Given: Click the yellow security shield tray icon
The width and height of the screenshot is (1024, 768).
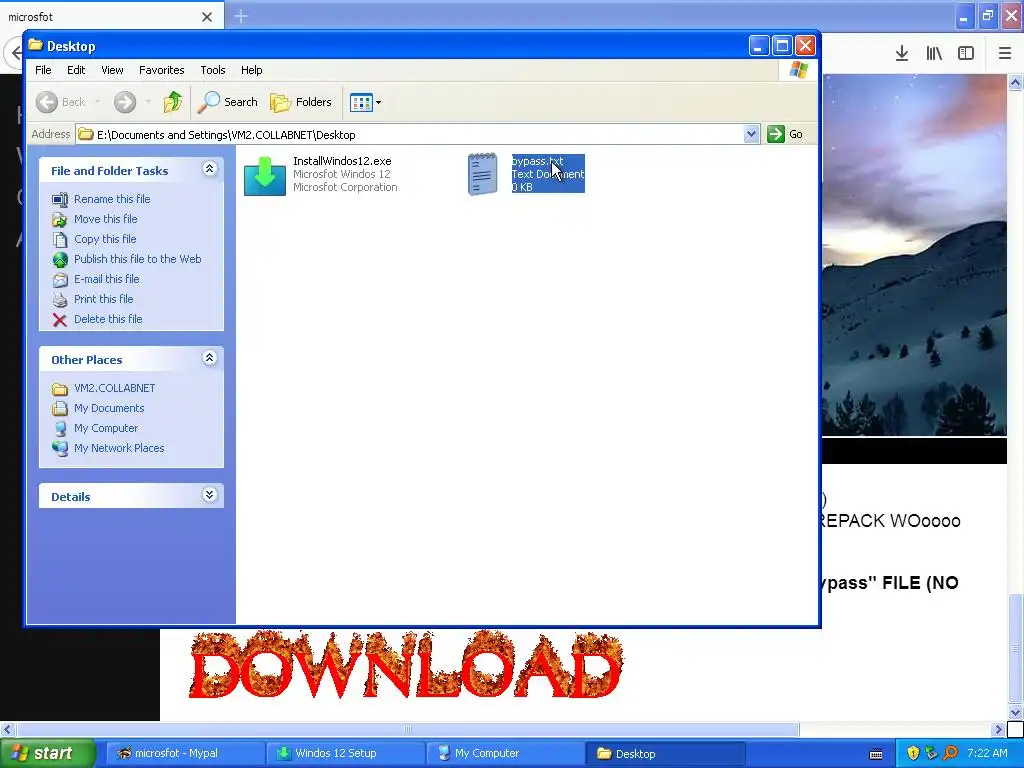Looking at the screenshot, I should pos(913,753).
